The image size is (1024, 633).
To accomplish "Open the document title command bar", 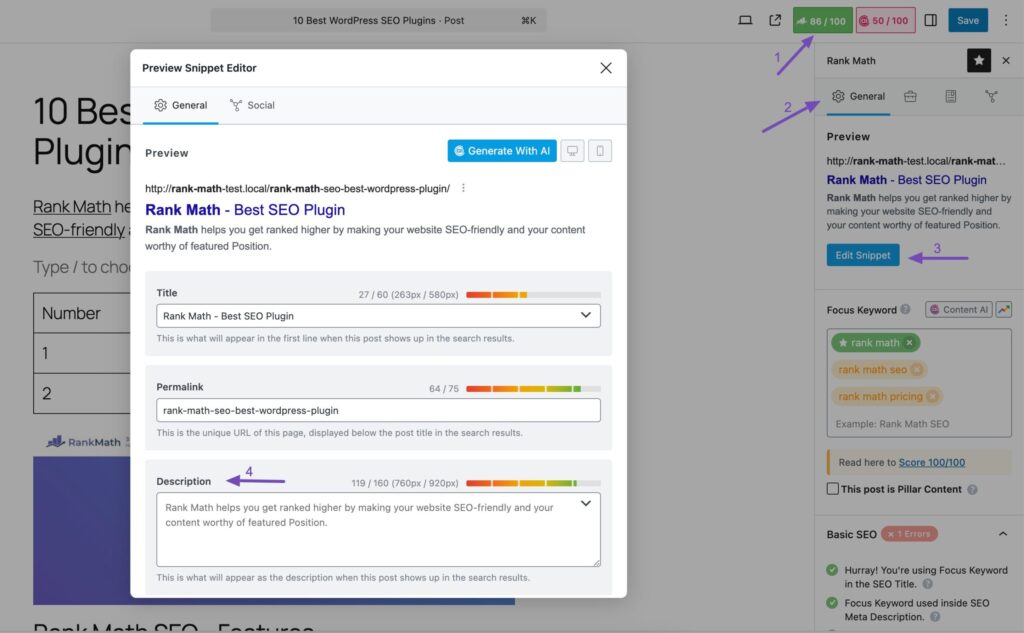I will coord(378,20).
